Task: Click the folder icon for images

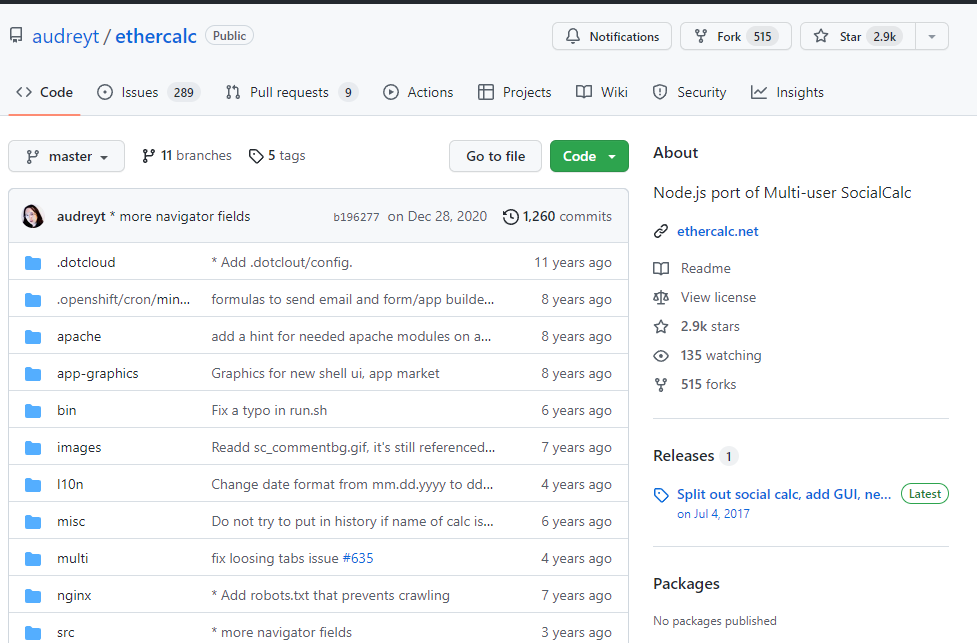Action: click(x=33, y=448)
